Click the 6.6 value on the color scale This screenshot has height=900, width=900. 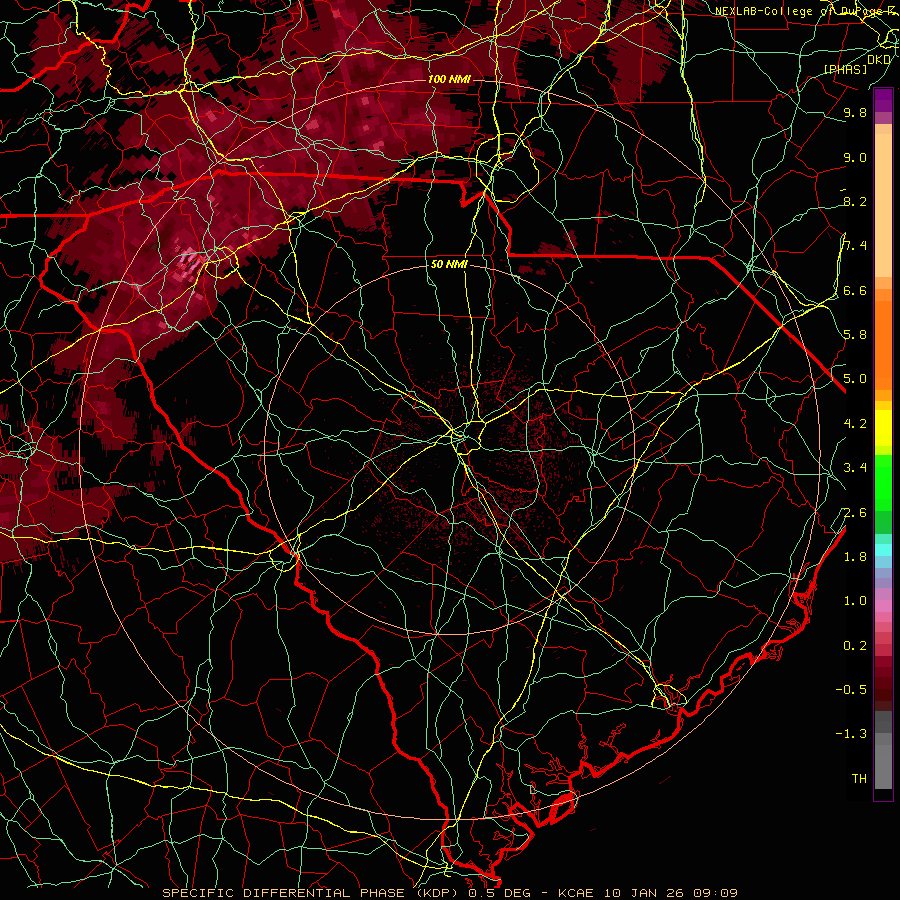pyautogui.click(x=855, y=290)
